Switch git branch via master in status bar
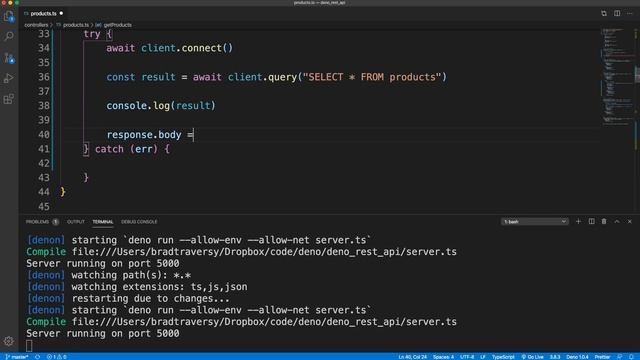Image resolution: width=640 pixels, height=360 pixels. [17, 357]
